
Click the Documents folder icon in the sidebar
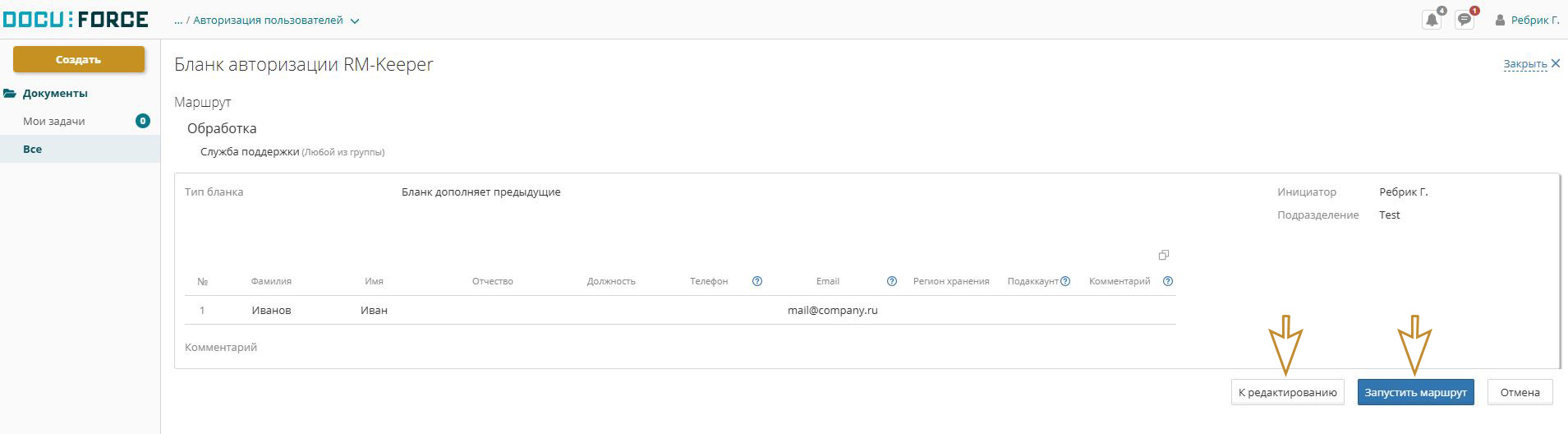(11, 94)
